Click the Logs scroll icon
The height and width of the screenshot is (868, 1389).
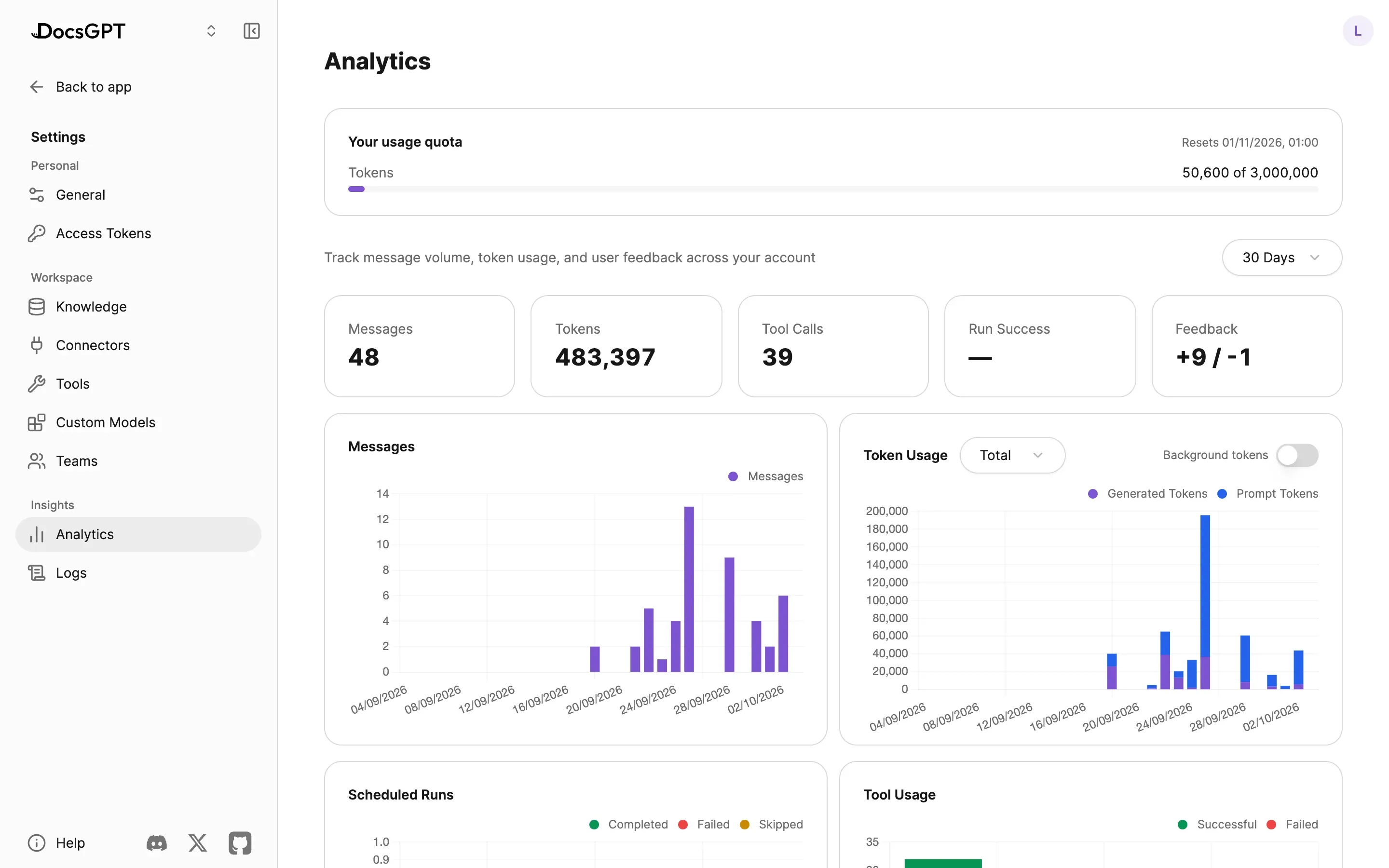(x=37, y=572)
